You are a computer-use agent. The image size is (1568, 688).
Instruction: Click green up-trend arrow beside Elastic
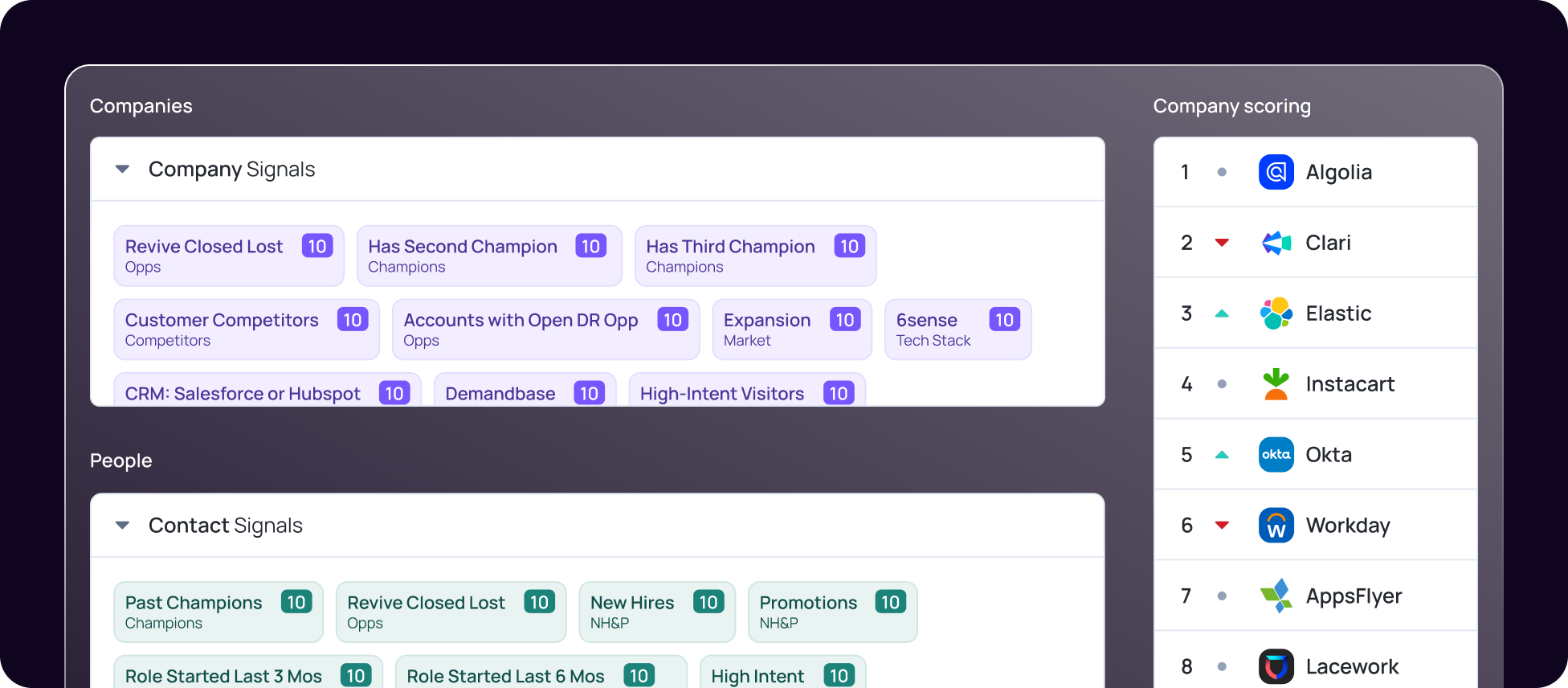point(1222,313)
